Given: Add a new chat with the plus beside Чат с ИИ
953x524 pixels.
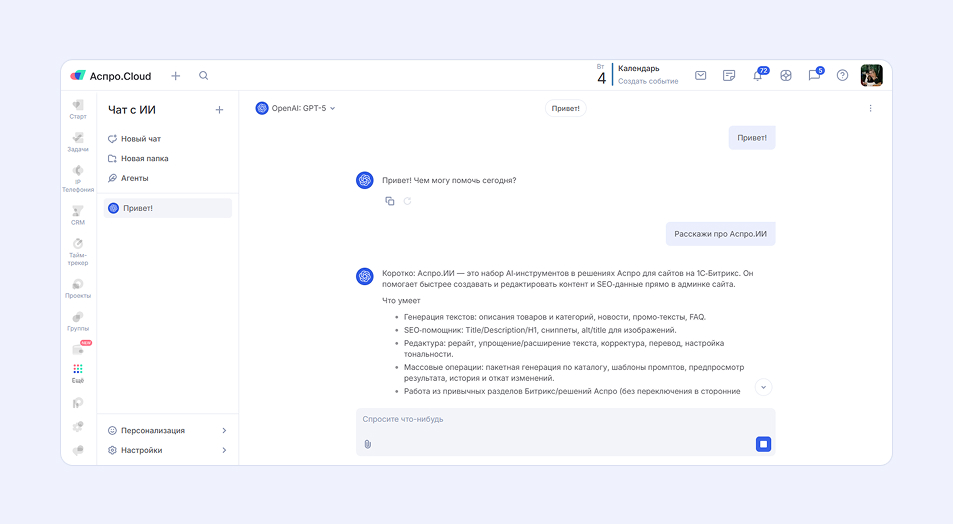Looking at the screenshot, I should point(219,110).
